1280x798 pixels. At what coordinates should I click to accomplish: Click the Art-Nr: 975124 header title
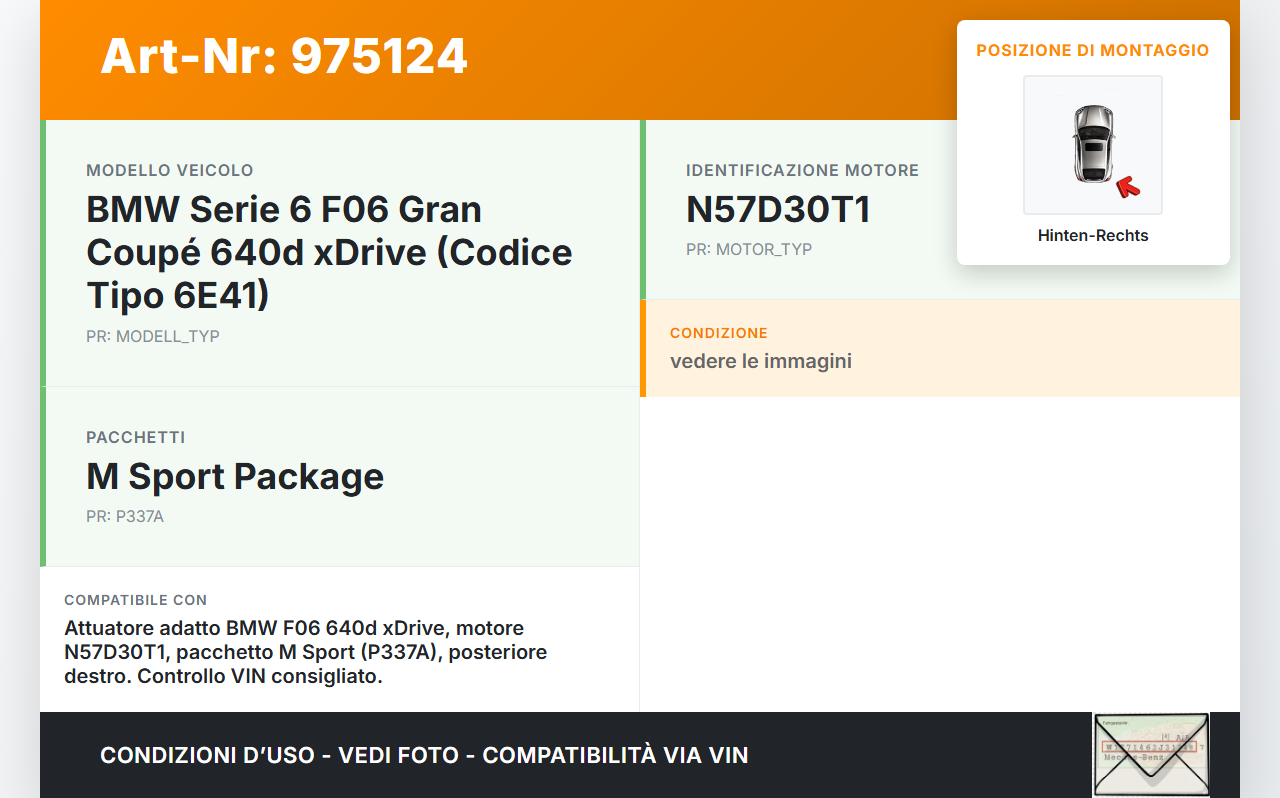pyautogui.click(x=284, y=56)
